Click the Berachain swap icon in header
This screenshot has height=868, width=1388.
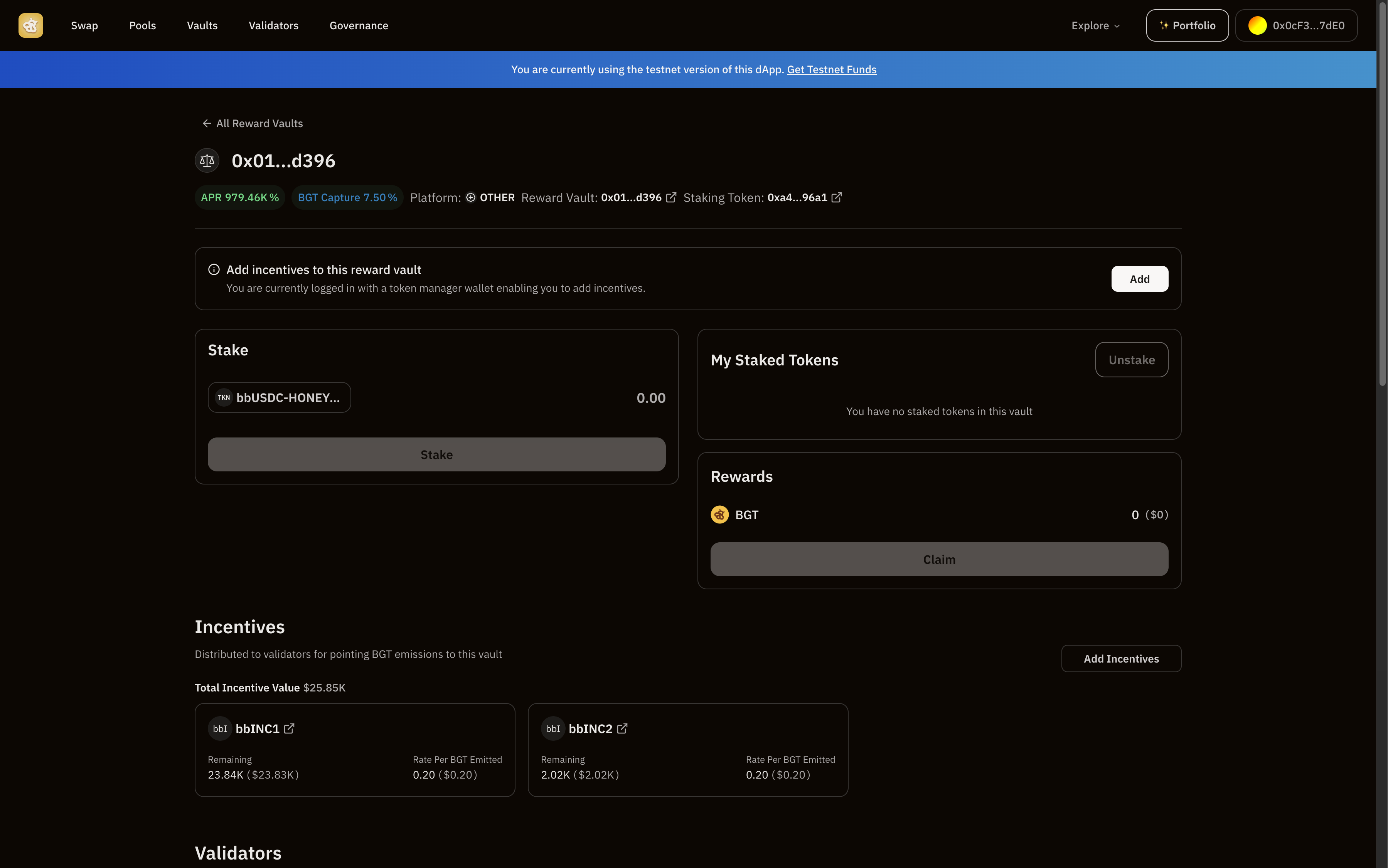(30, 25)
